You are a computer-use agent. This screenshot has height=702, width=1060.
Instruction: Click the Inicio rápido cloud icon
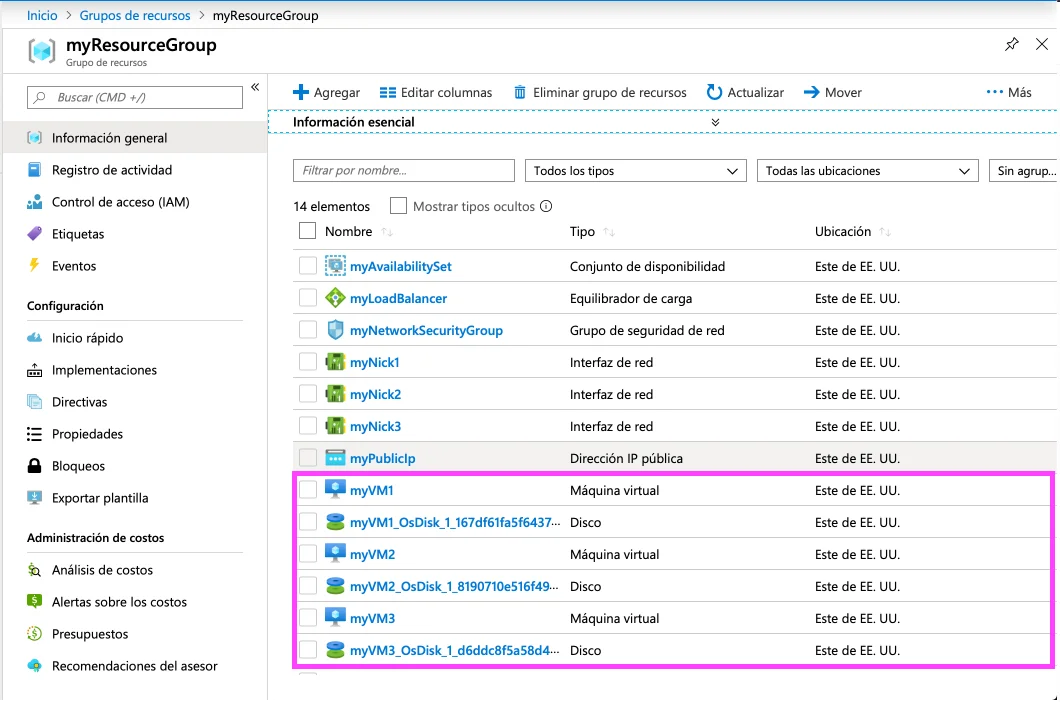click(x=34, y=337)
